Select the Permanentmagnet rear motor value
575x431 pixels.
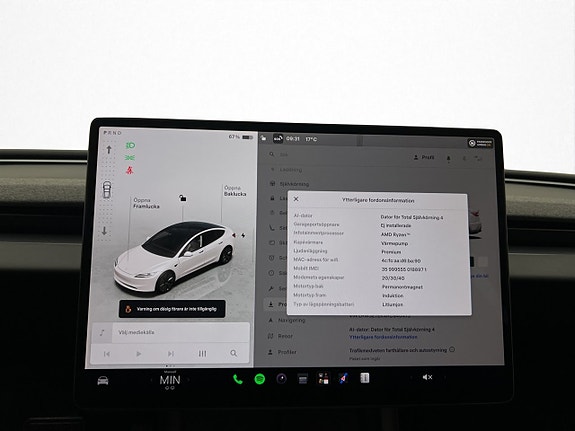(403, 287)
